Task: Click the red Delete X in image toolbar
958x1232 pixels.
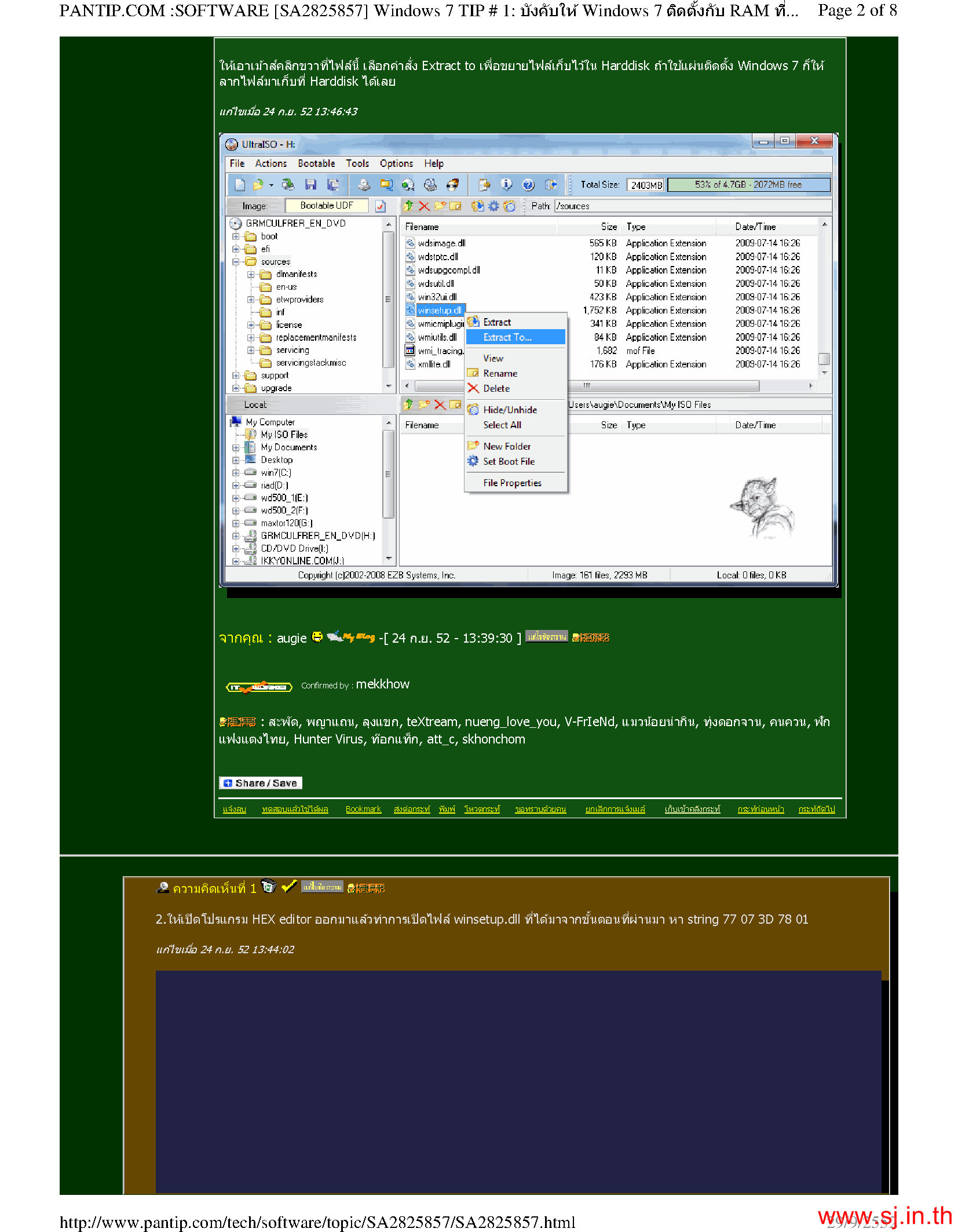Action: (424, 206)
